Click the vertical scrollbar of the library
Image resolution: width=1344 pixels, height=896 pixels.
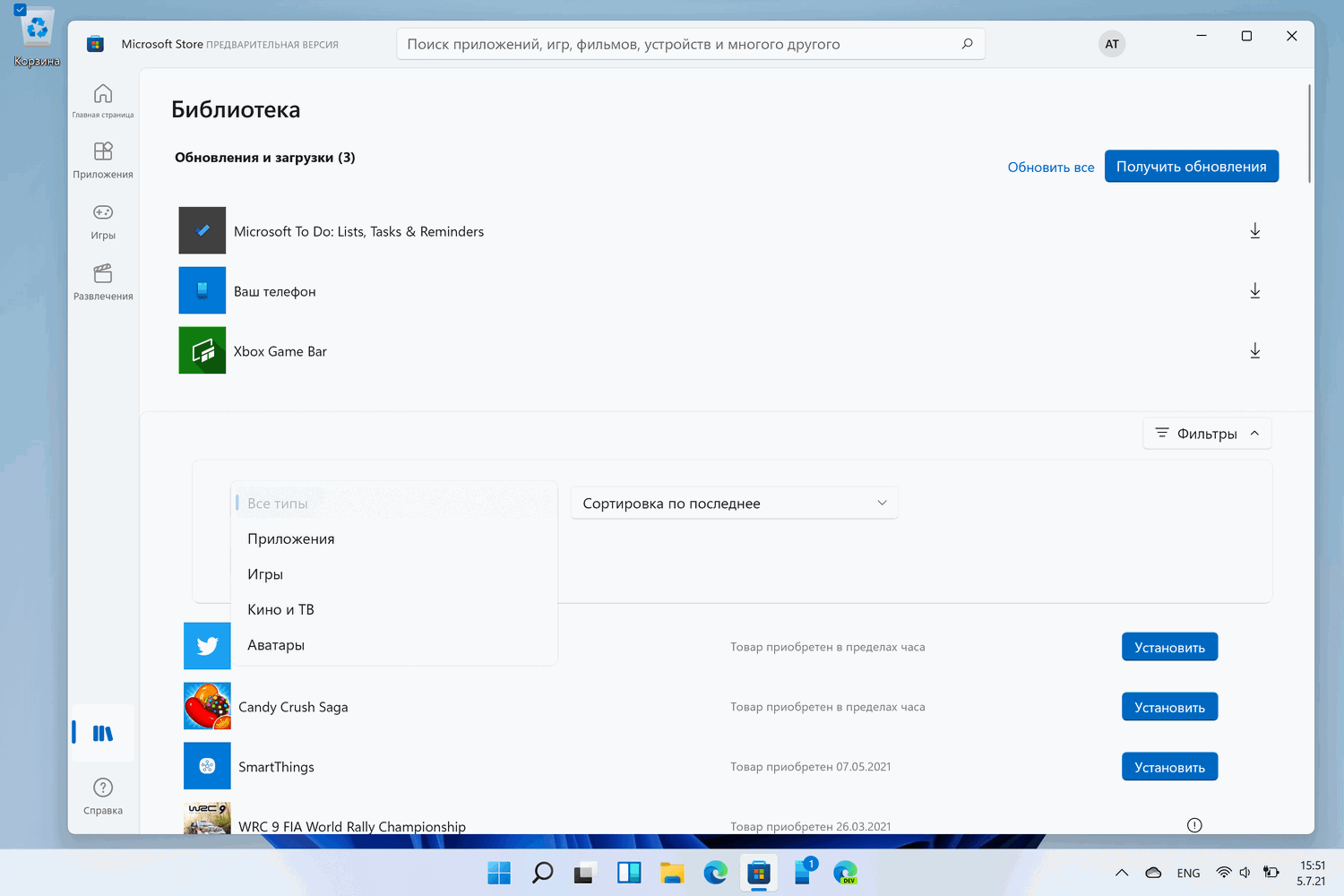pyautogui.click(x=1309, y=134)
